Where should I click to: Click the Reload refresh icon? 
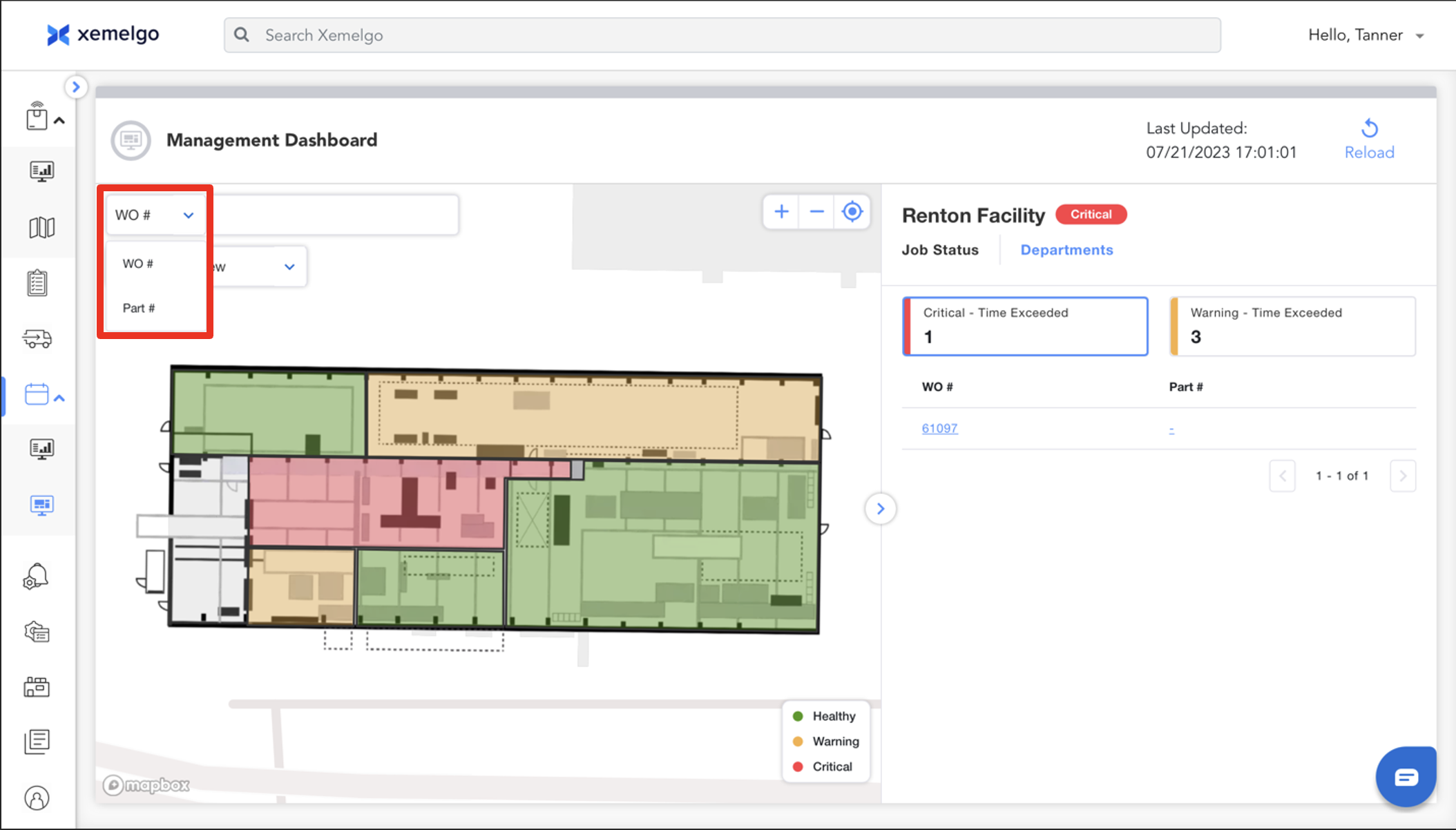[1369, 129]
